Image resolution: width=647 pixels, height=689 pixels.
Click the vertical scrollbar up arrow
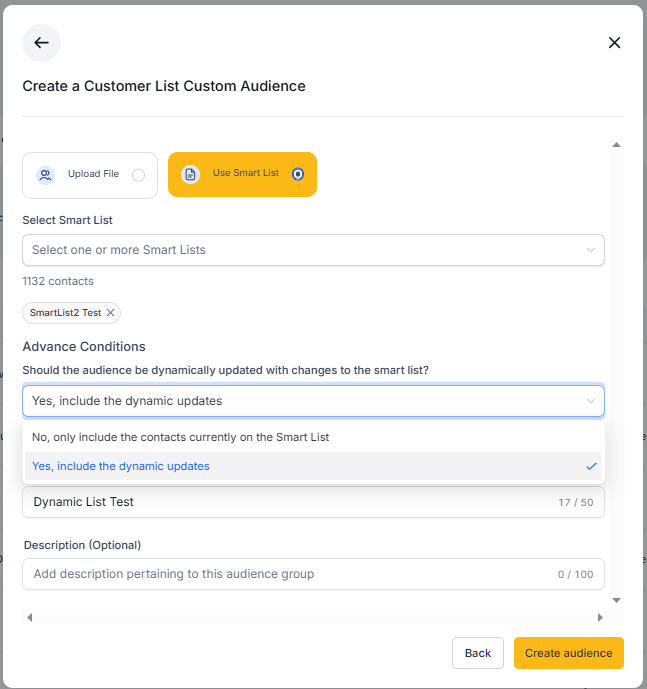(x=616, y=146)
